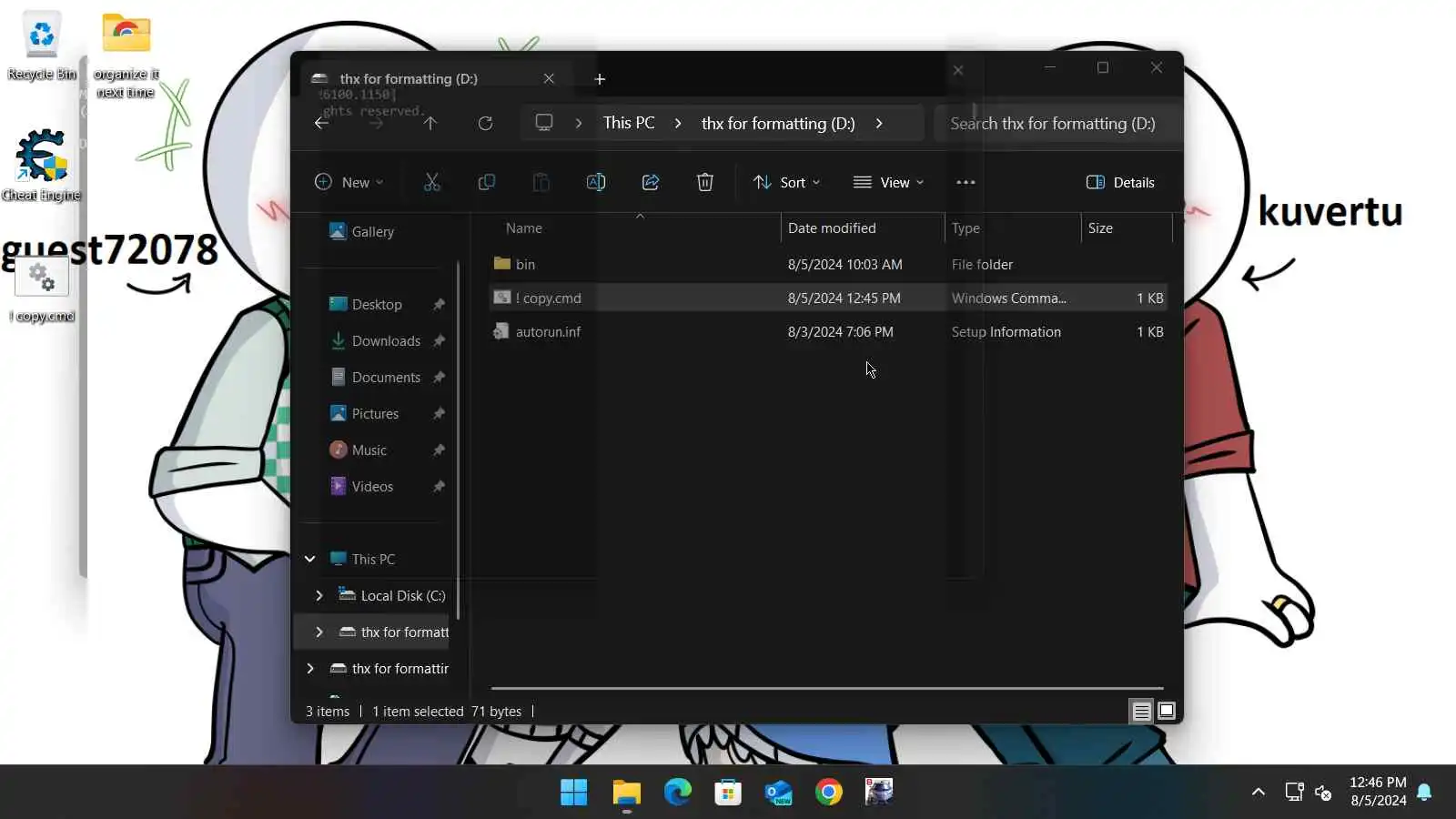Screen dimensions: 1456x819
Task: Click This PC in the address breadcrumb
Action: pyautogui.click(x=629, y=123)
